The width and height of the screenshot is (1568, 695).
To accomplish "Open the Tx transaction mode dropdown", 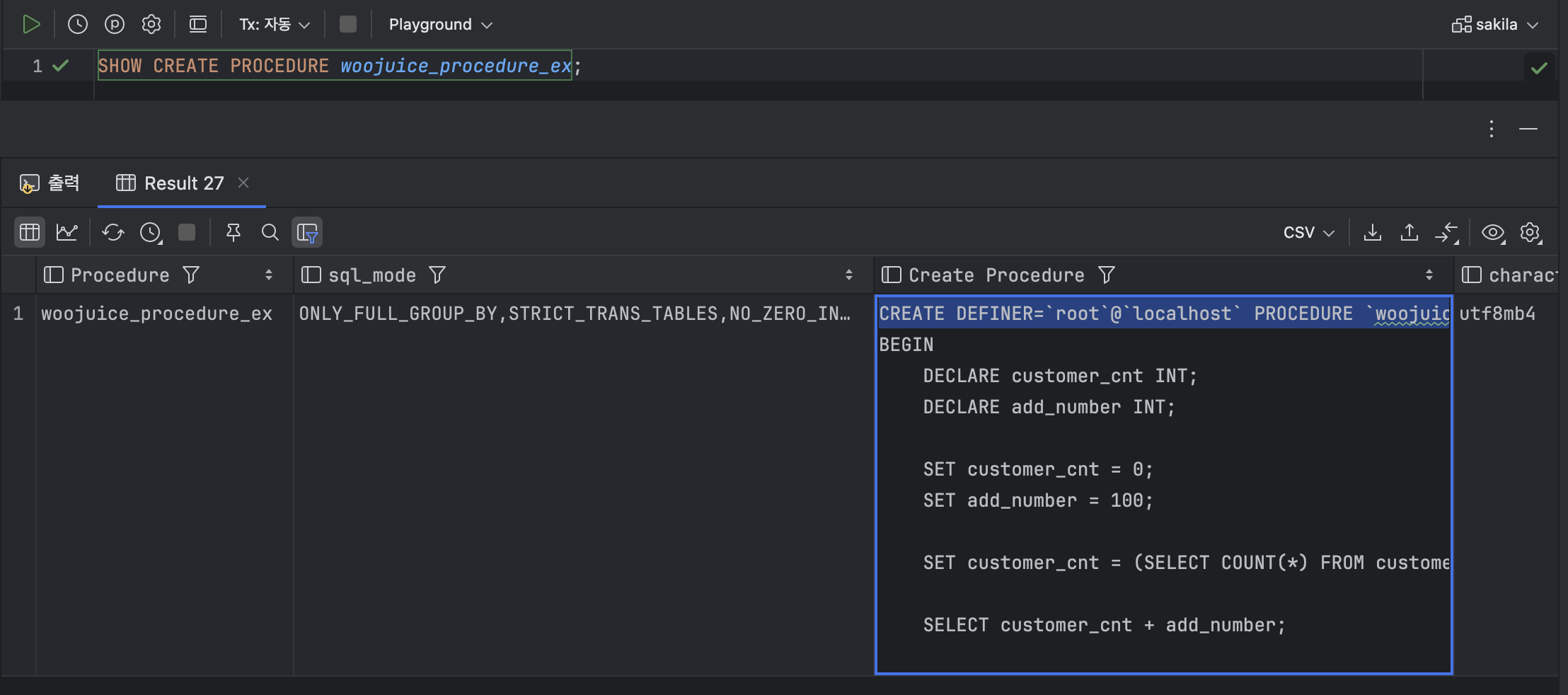I will [x=275, y=25].
